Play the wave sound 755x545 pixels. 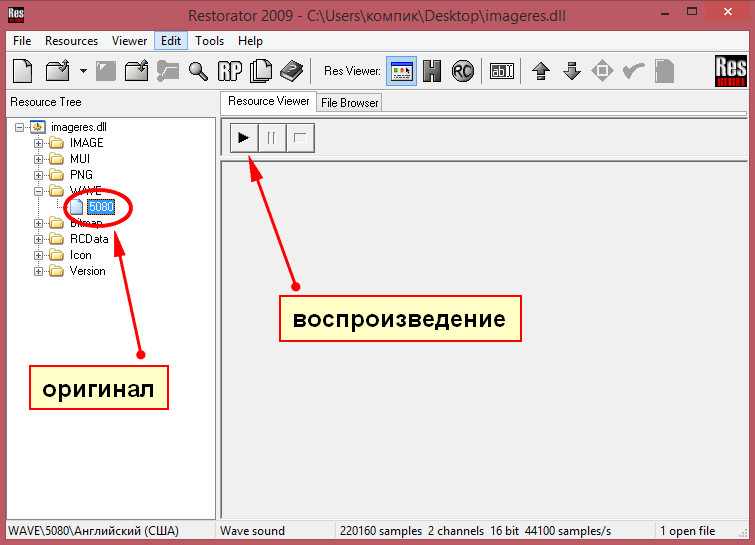coord(244,138)
